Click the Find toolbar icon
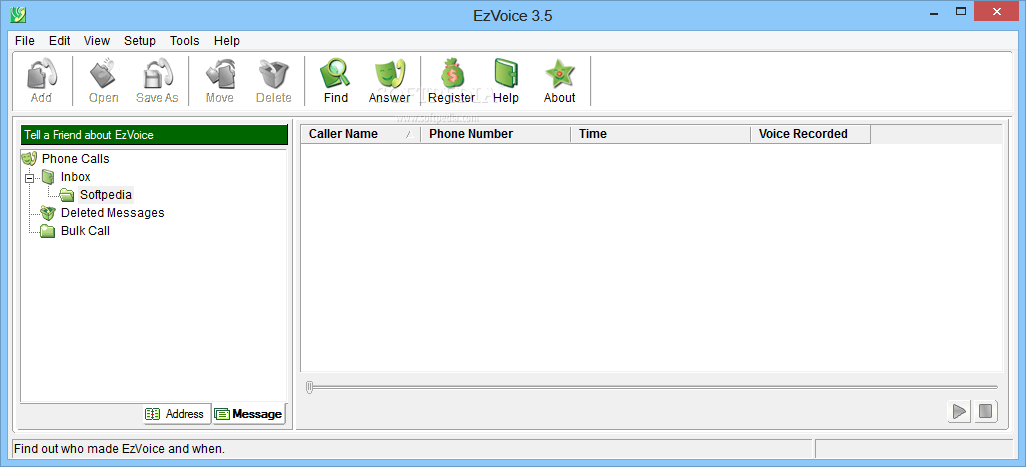This screenshot has width=1026, height=467. pyautogui.click(x=336, y=74)
